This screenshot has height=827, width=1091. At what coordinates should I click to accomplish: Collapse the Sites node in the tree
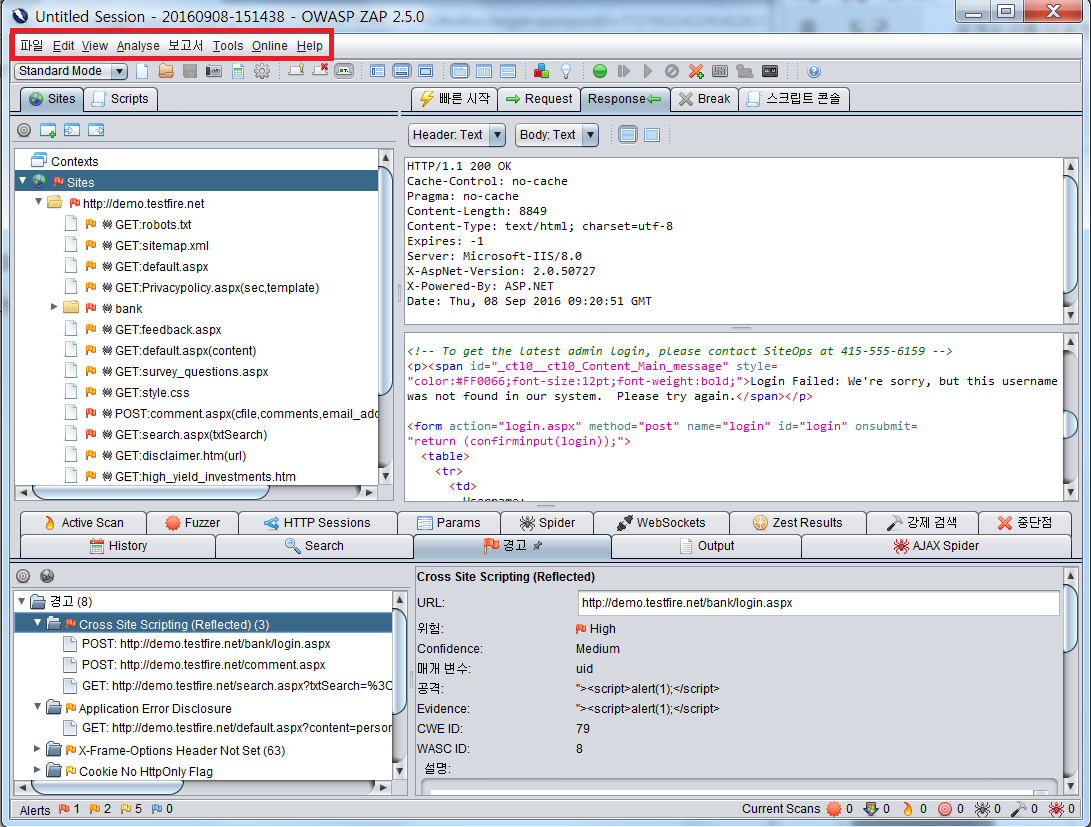coord(22,182)
